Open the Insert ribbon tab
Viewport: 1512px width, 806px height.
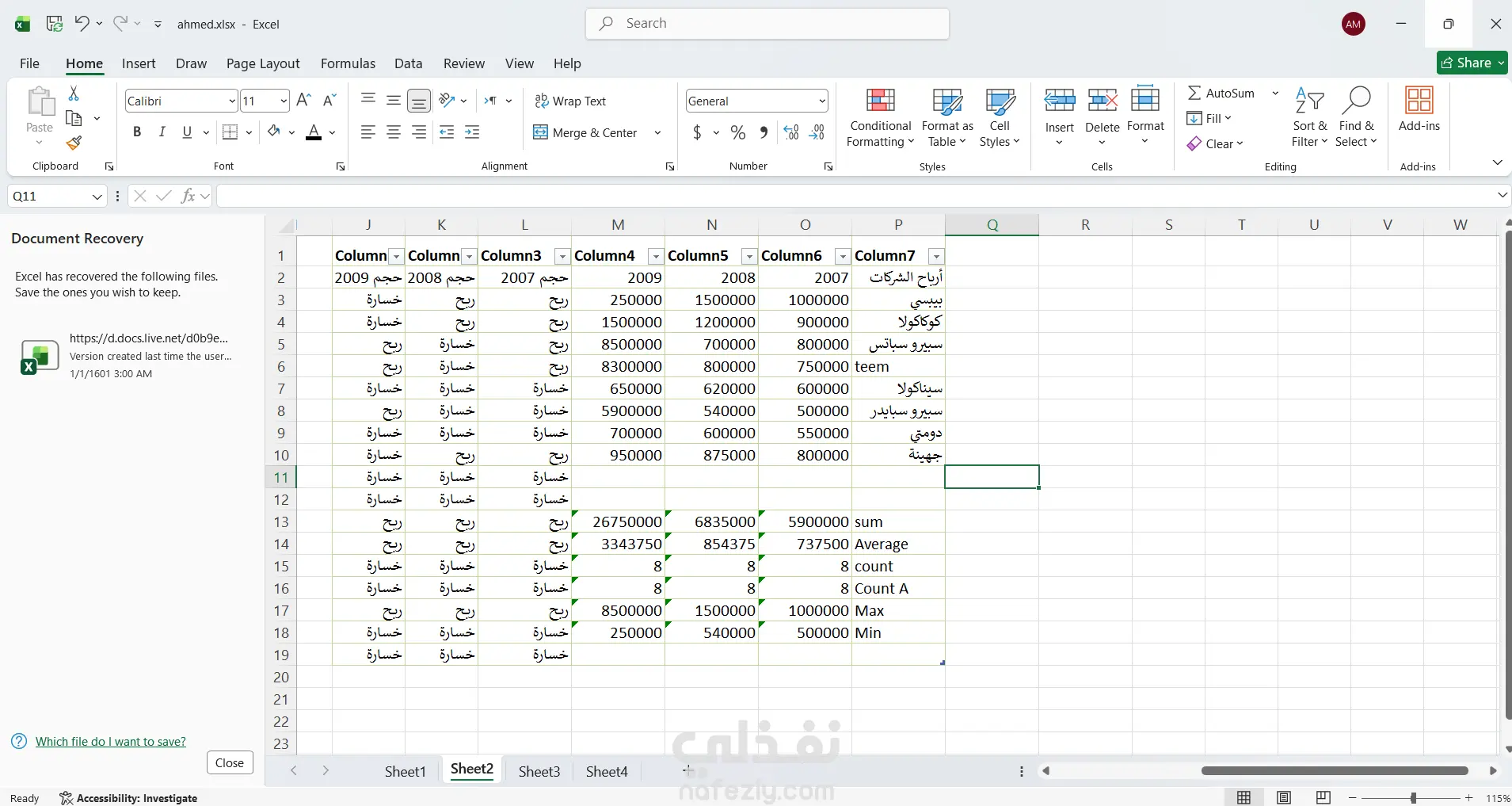139,63
